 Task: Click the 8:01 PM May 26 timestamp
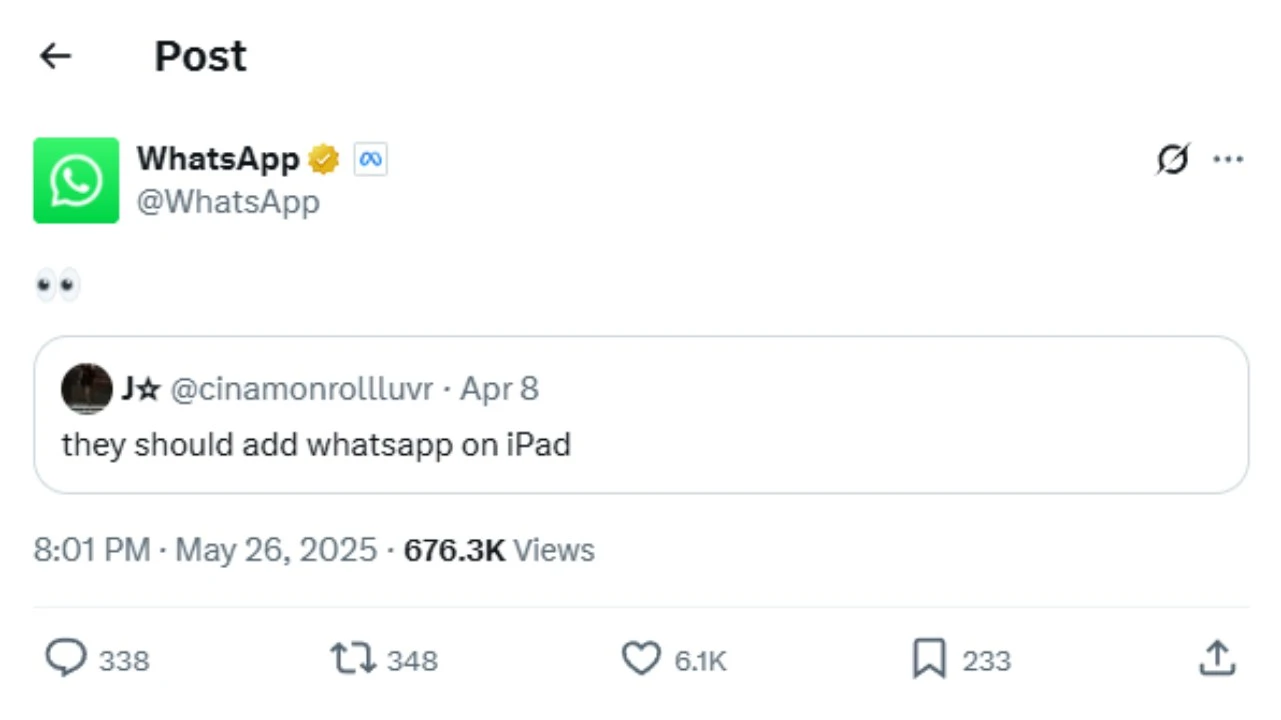pyautogui.click(x=205, y=550)
